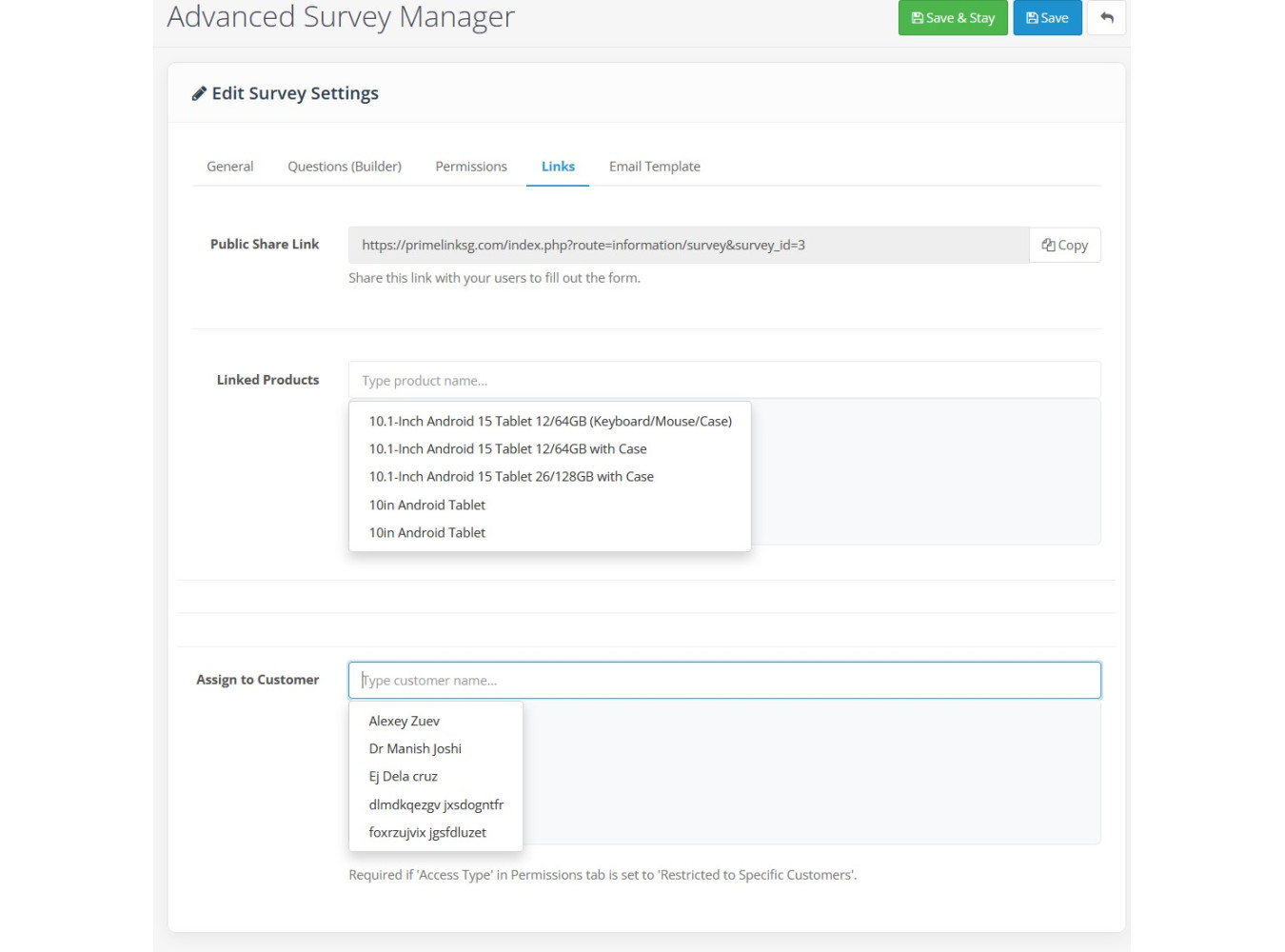
Task: Go to the Permissions tab
Action: pos(471,167)
